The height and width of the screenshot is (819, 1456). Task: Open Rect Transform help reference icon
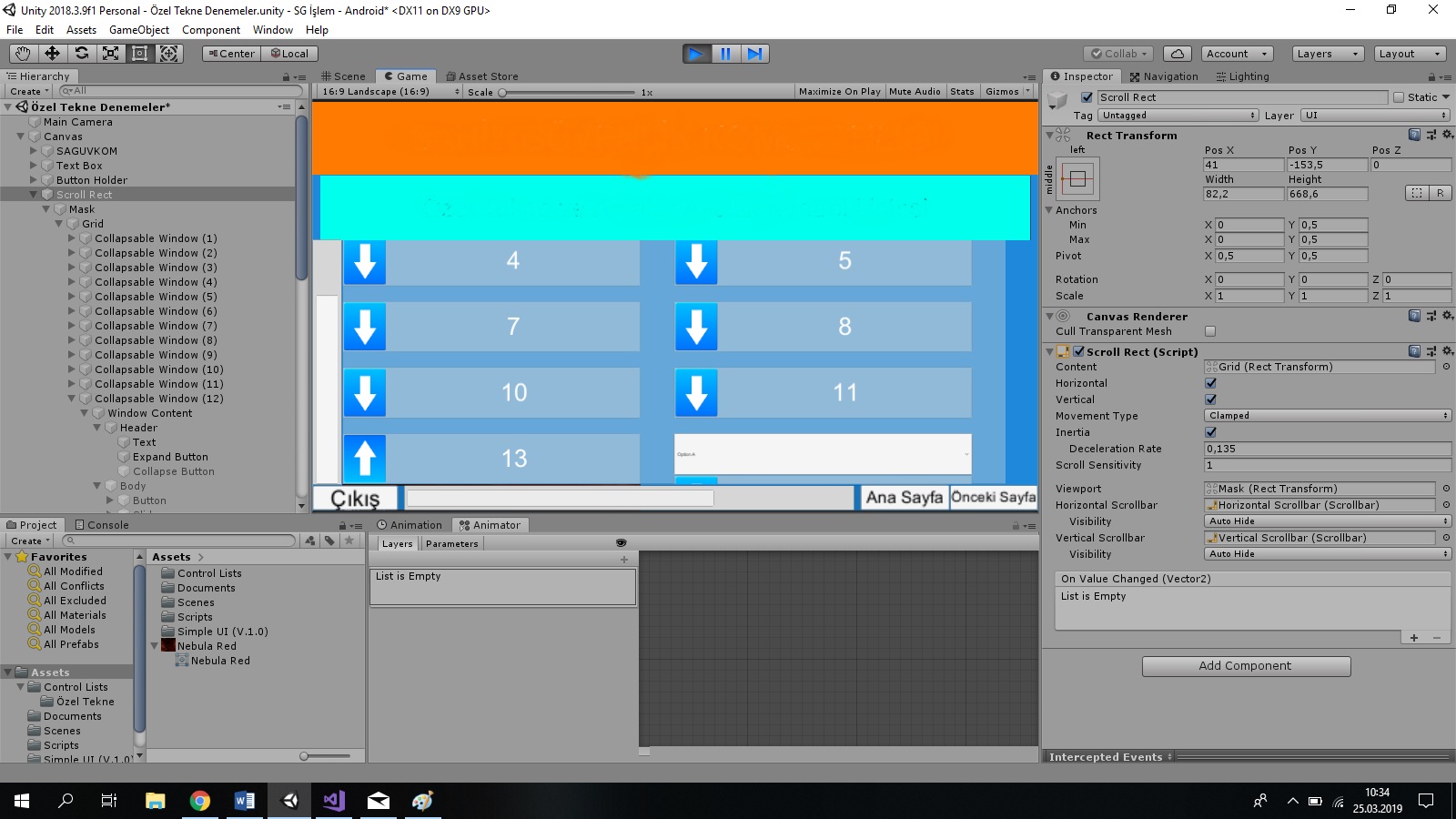coord(1414,135)
